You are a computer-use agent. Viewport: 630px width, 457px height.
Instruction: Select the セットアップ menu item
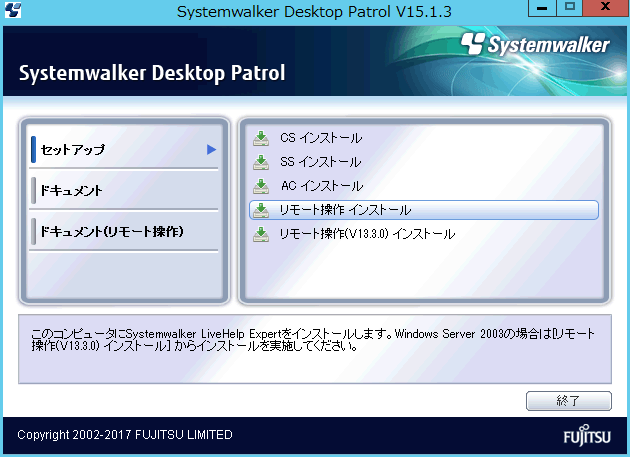pyautogui.click(x=124, y=150)
